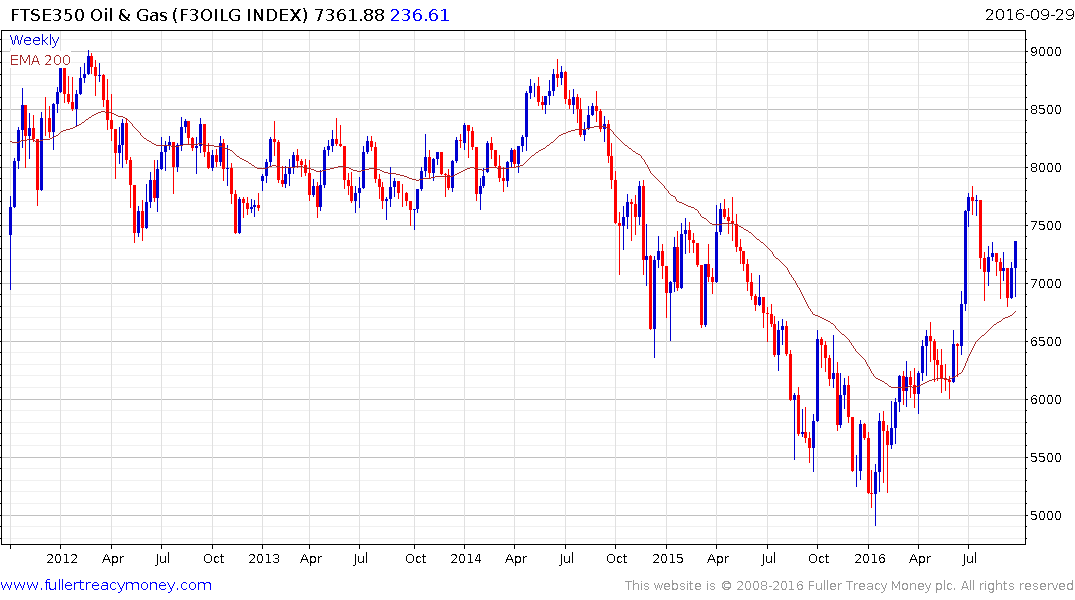Click the 2015 label on the time axis
Viewport: 1075px width, 600px height.
tap(668, 558)
